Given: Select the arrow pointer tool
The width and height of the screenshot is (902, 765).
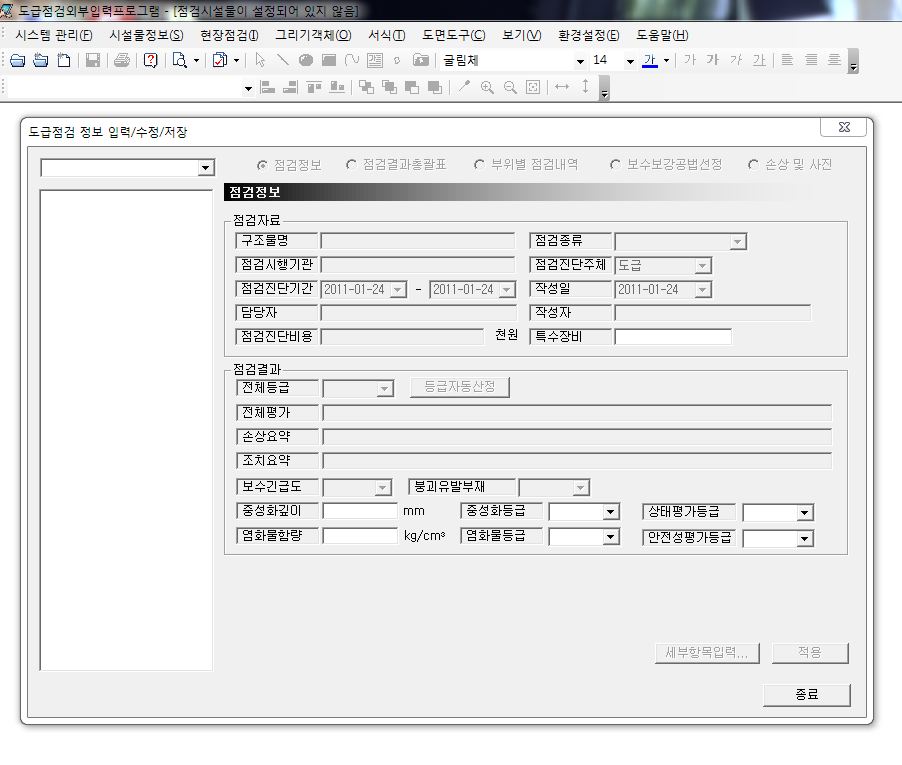Looking at the screenshot, I should pyautogui.click(x=260, y=60).
